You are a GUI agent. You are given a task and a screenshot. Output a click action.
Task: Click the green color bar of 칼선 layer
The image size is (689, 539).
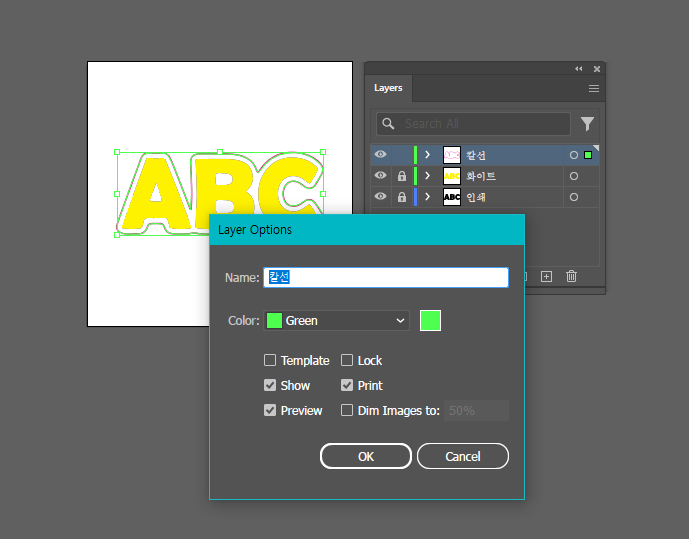[415, 155]
